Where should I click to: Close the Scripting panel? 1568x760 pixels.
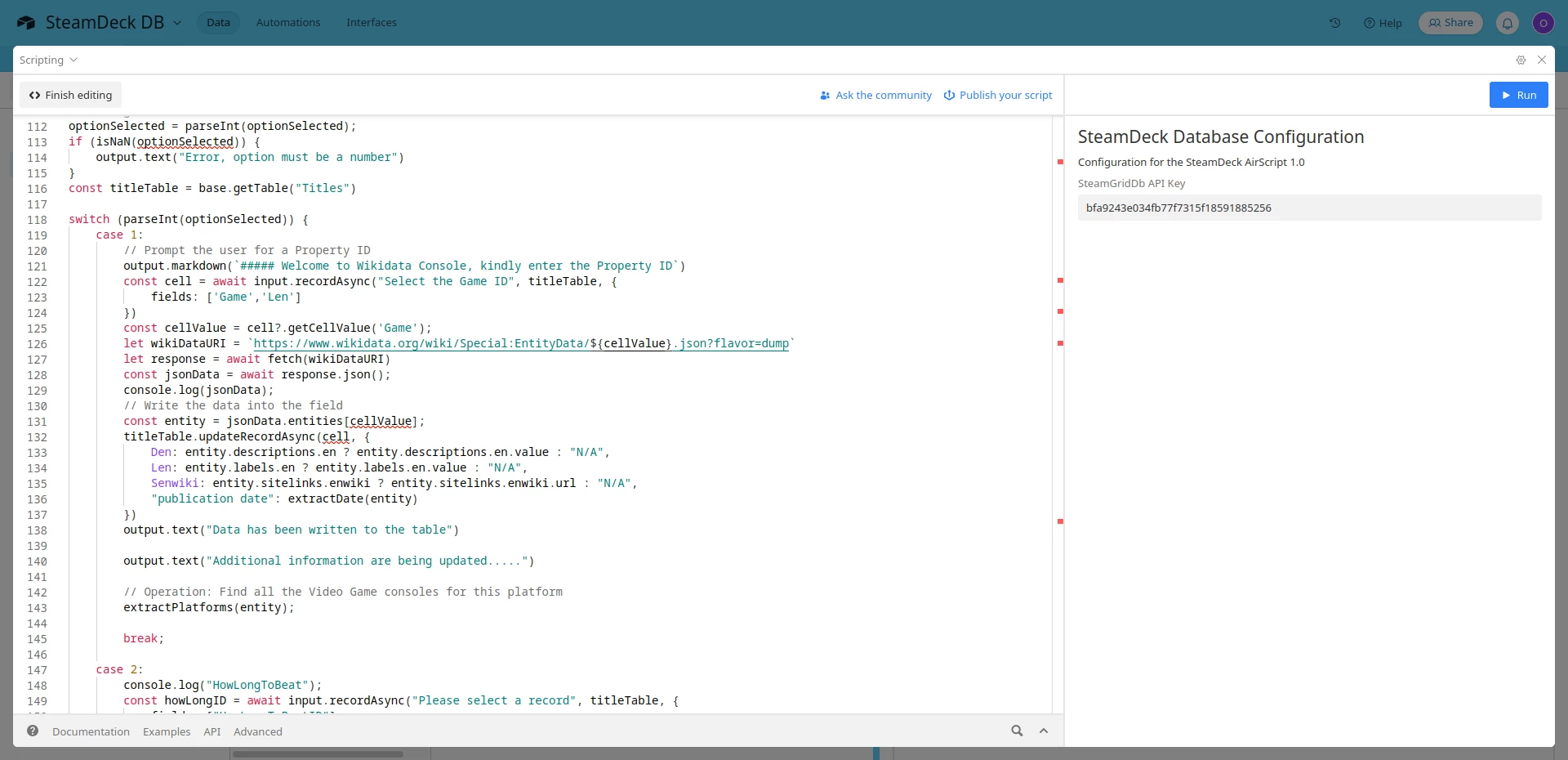pyautogui.click(x=1542, y=60)
